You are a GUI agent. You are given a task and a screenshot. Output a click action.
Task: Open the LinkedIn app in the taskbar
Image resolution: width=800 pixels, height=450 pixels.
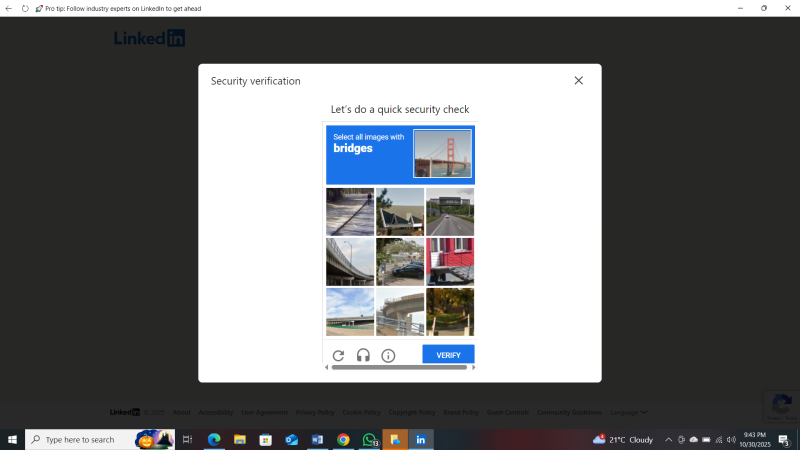tap(420, 439)
